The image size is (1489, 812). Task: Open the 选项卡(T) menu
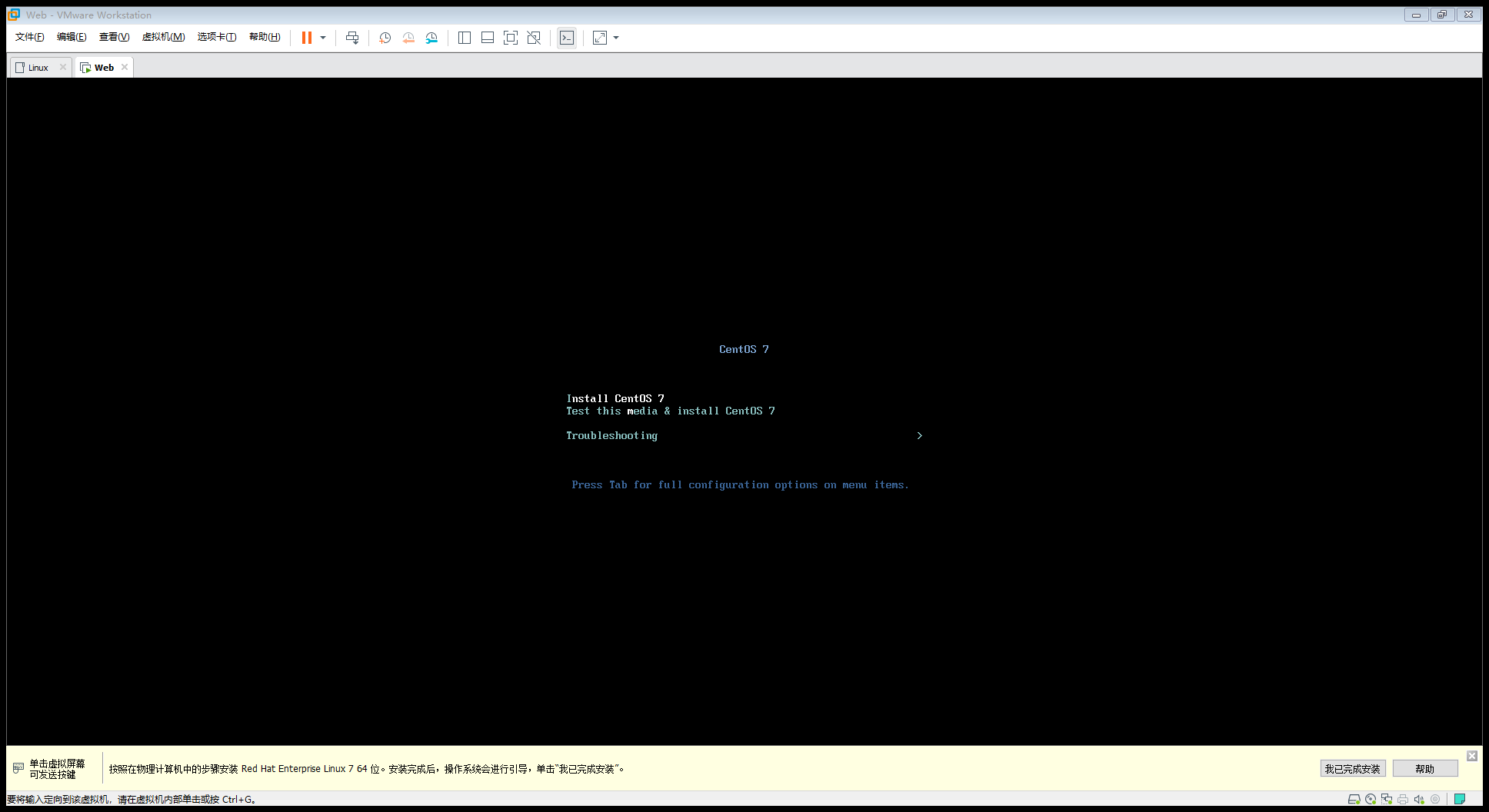(217, 37)
